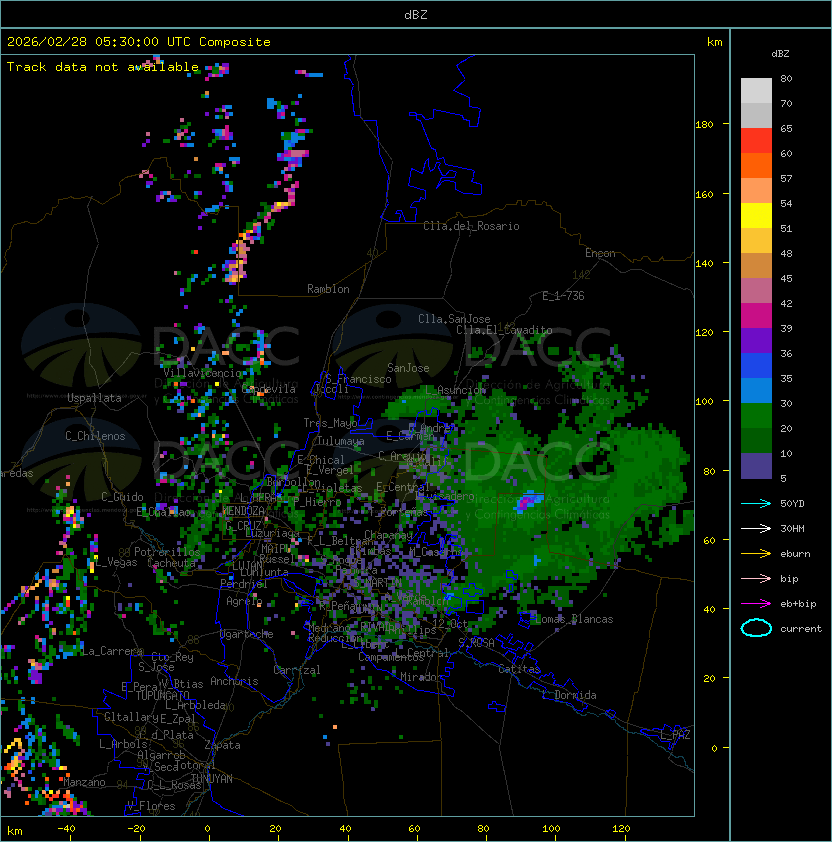The width and height of the screenshot is (832, 842).
Task: Click the 'Agrelo' place label
Action: [244, 601]
